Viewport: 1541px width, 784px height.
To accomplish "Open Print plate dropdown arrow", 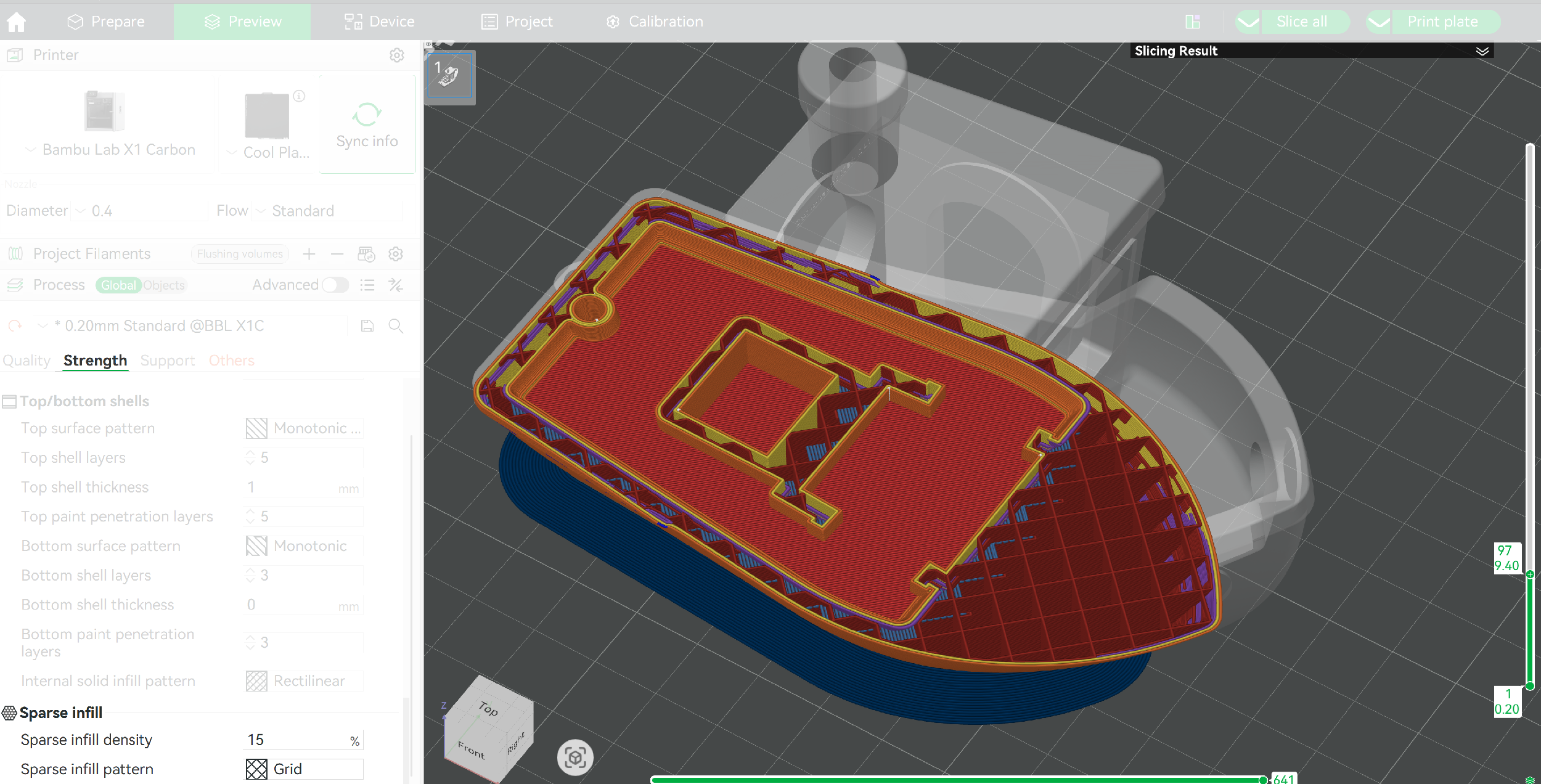I will coord(1379,22).
